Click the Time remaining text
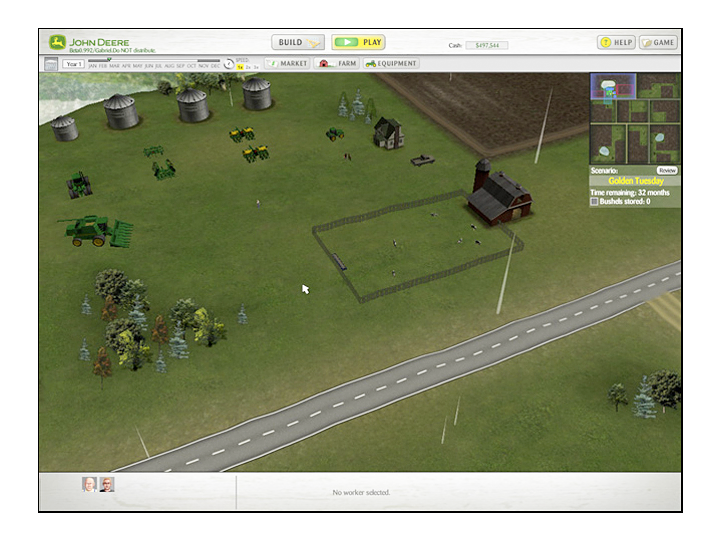This screenshot has height=540, width=720. [630, 193]
